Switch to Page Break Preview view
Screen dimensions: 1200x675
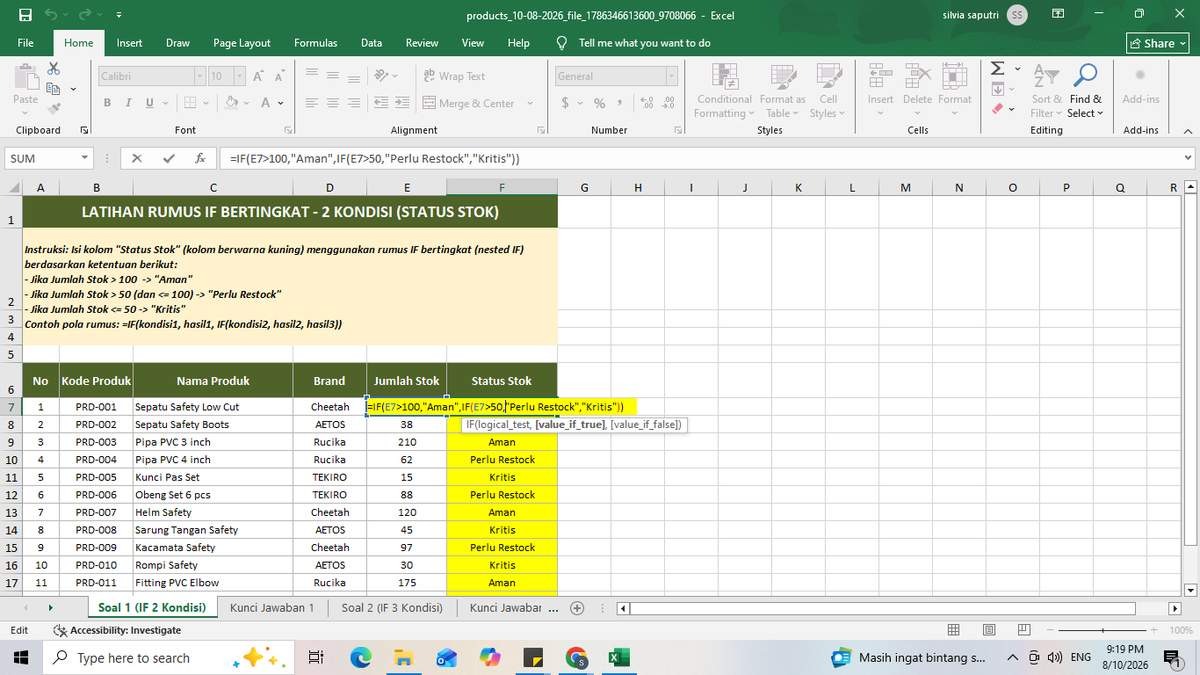point(1023,630)
